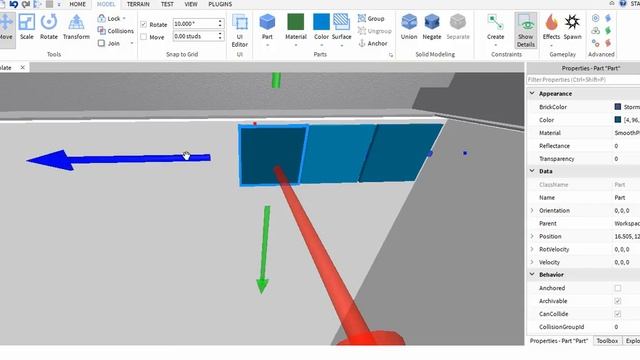
Task: Open the Part type dropdown arrow
Action: pos(267,45)
